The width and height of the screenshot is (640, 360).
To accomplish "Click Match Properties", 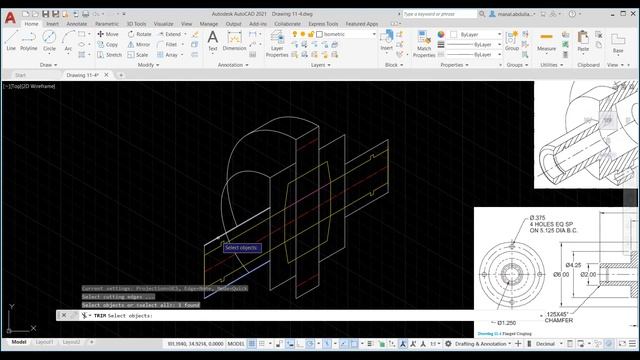I will pyautogui.click(x=424, y=44).
